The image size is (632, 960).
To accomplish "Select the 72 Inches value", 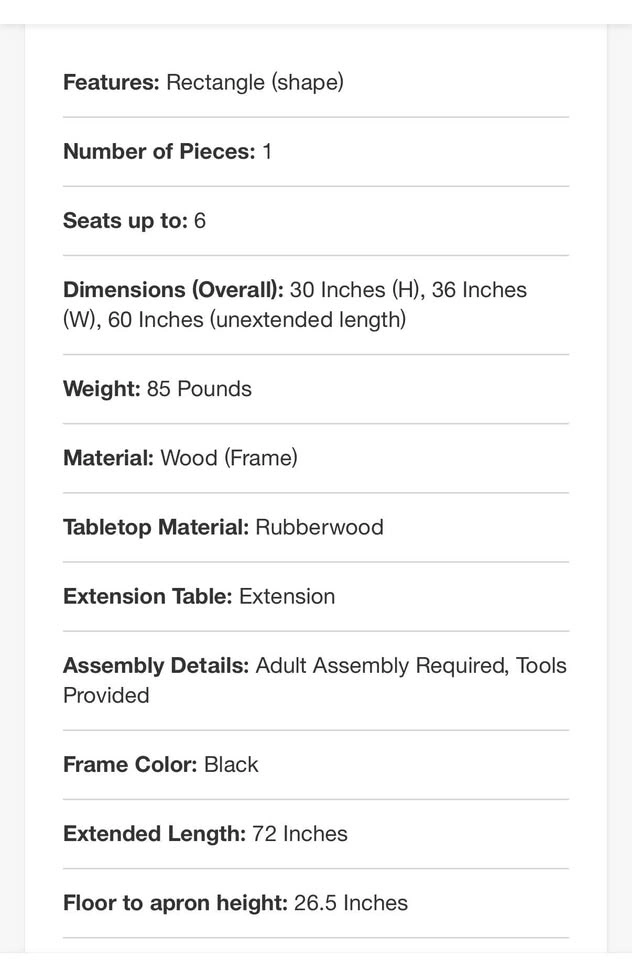I will 300,833.
